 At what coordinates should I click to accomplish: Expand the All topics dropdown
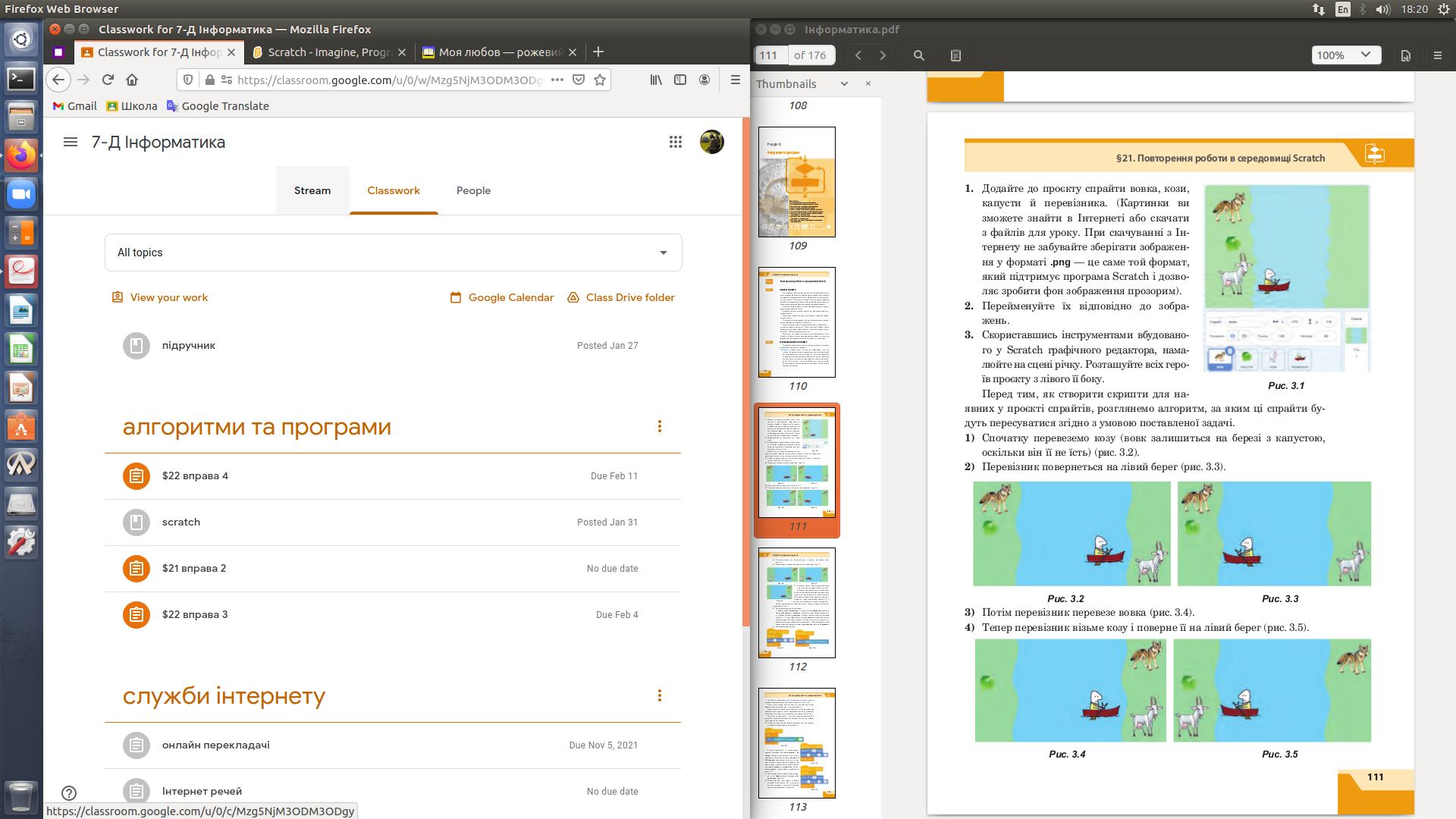pos(663,253)
